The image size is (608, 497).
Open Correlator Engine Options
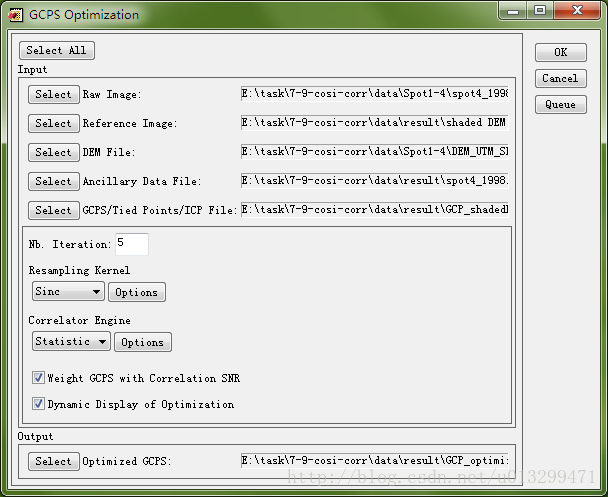click(143, 342)
